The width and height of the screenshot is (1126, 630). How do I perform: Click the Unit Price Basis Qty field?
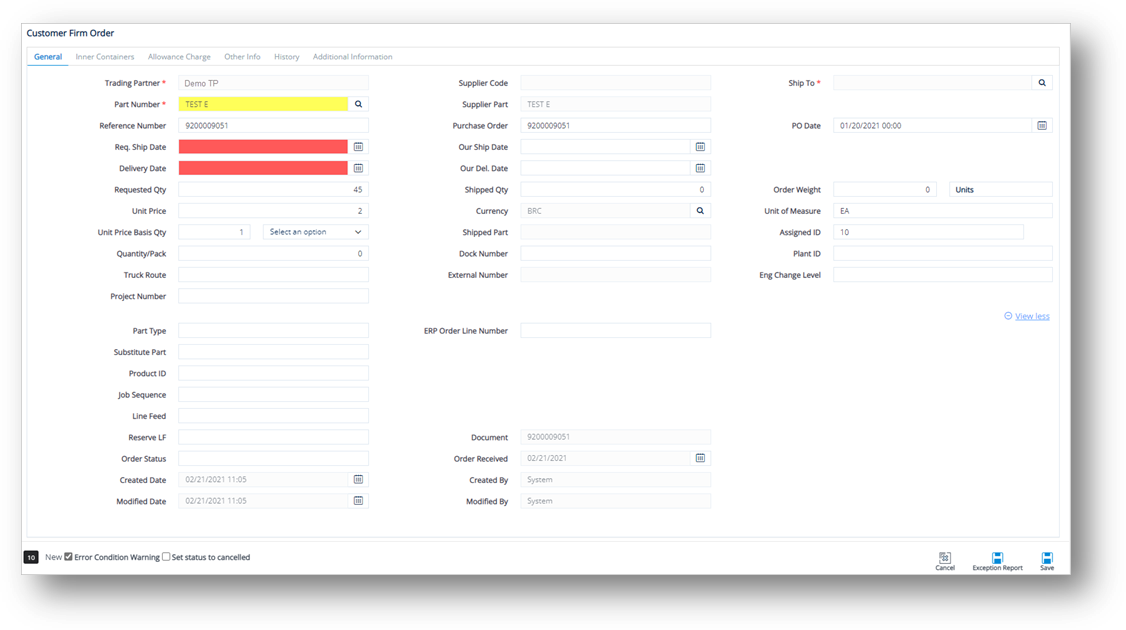pyautogui.click(x=214, y=232)
